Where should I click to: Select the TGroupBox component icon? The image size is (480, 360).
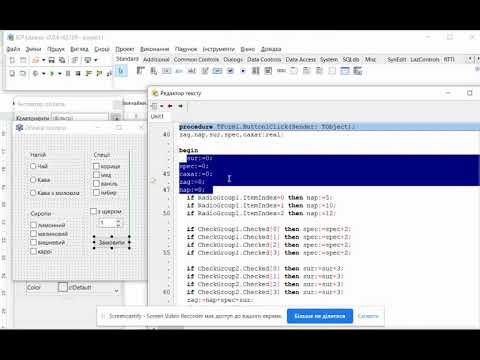point(294,71)
